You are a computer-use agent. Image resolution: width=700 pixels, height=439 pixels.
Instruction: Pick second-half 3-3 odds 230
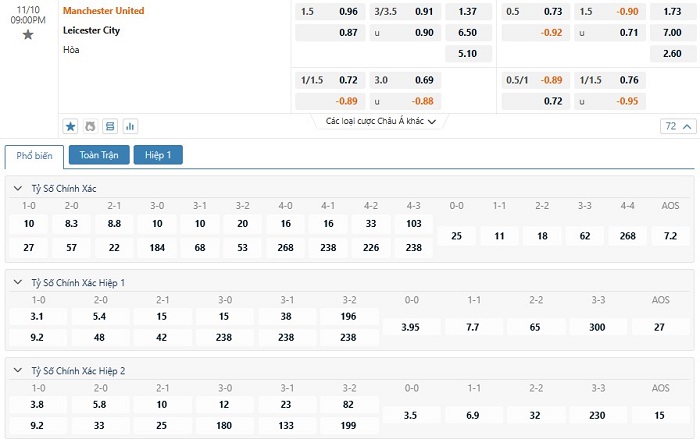coord(597,415)
